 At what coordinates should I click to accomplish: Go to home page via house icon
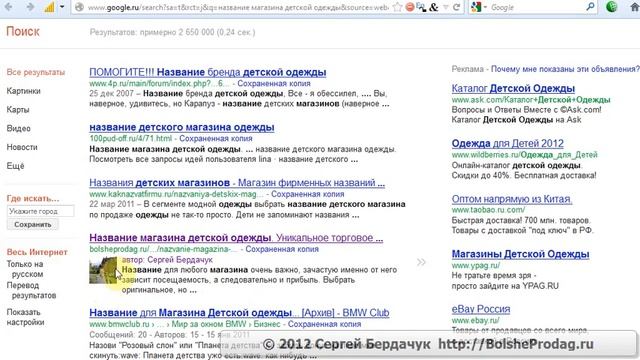coord(635,7)
